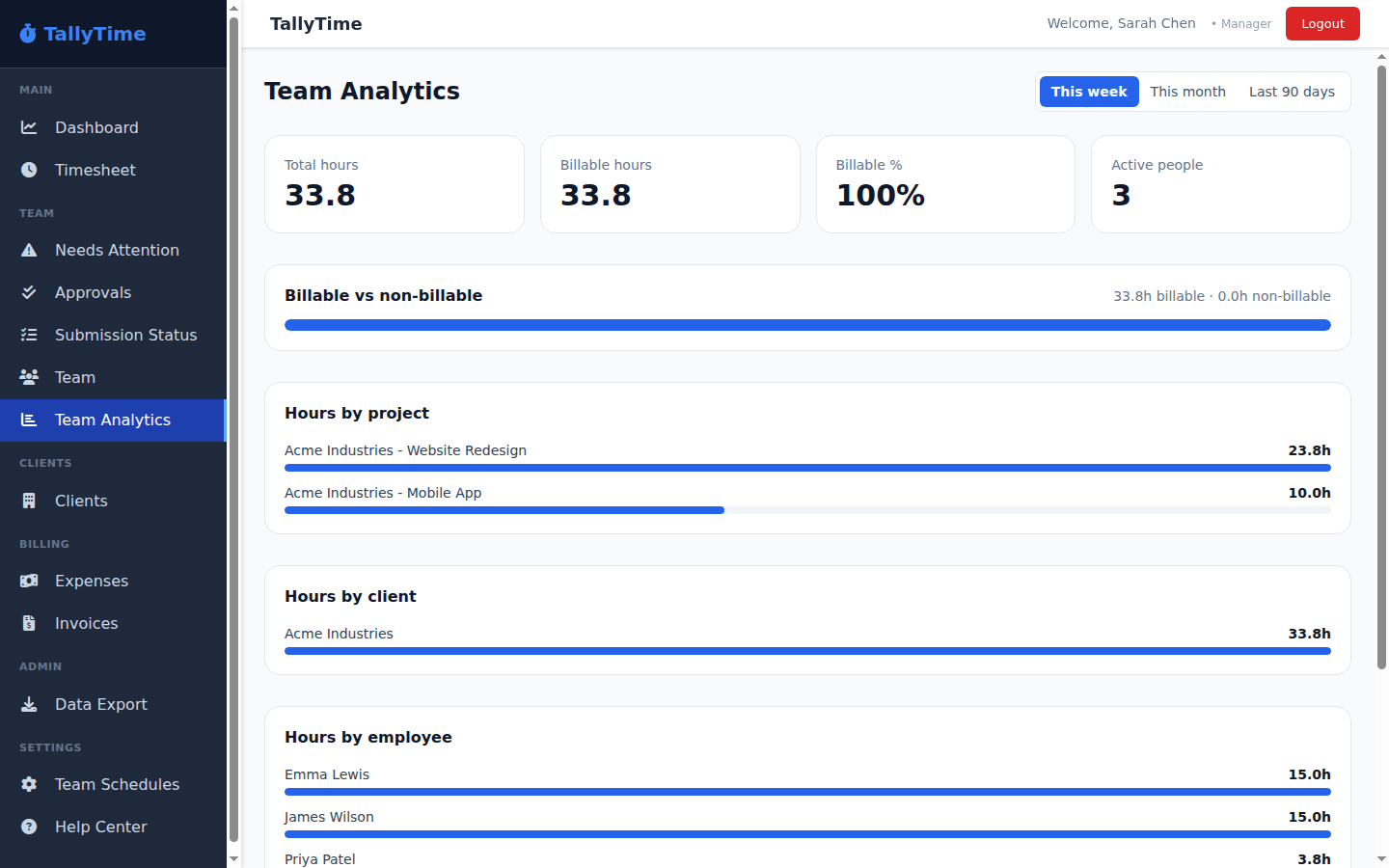Select Team in the sidebar
This screenshot has width=1389, height=868.
coord(113,377)
